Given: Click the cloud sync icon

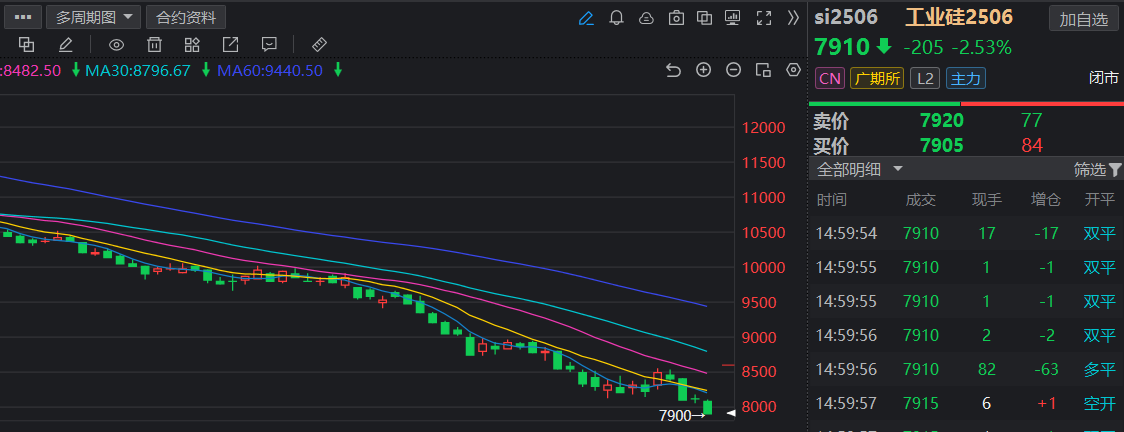Looking at the screenshot, I should click(x=646, y=18).
